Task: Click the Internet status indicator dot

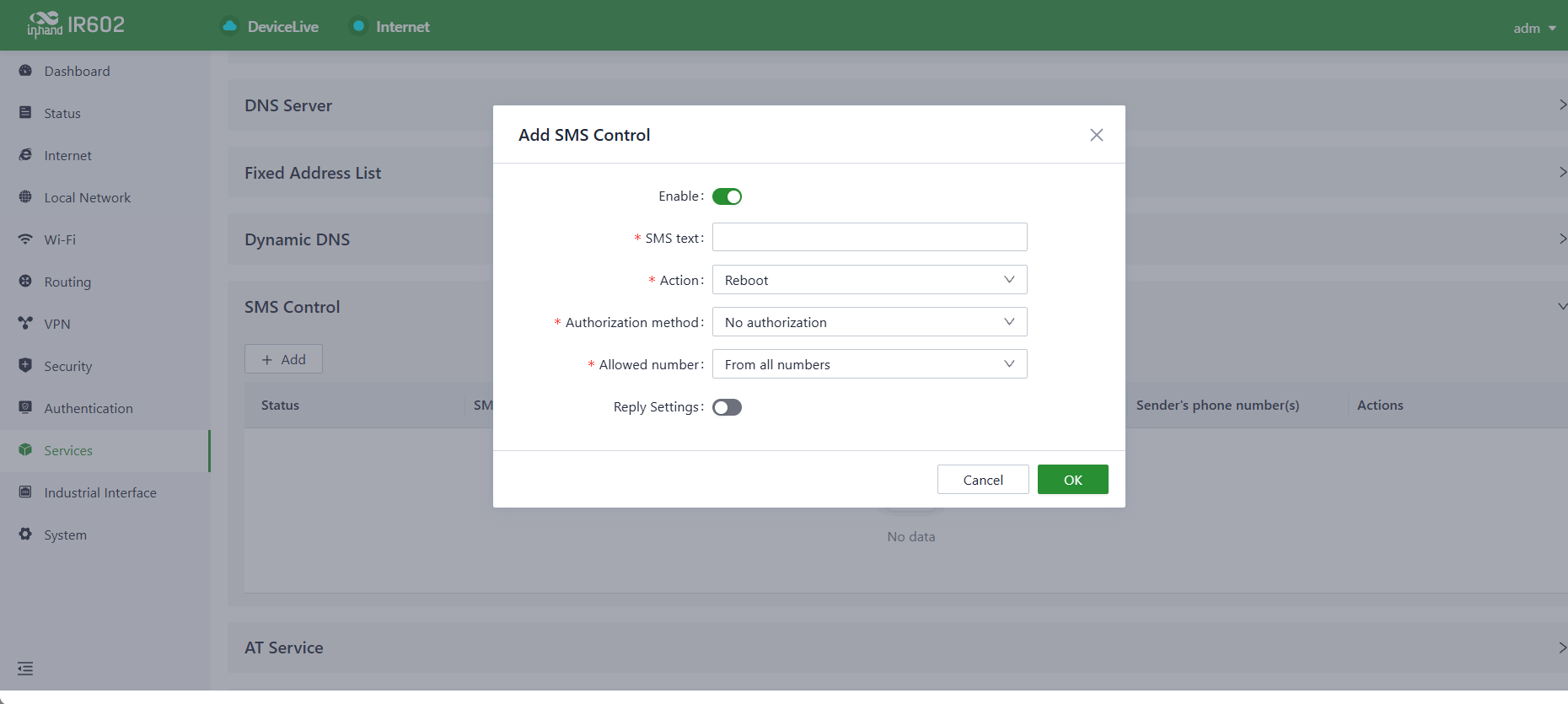Action: [358, 26]
